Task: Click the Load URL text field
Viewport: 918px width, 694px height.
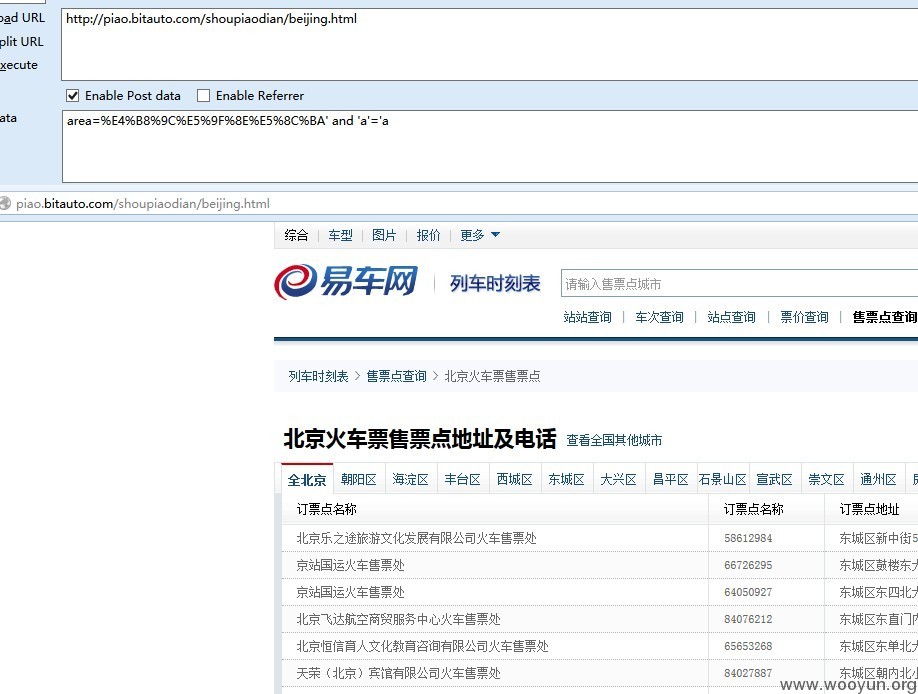Action: [489, 45]
